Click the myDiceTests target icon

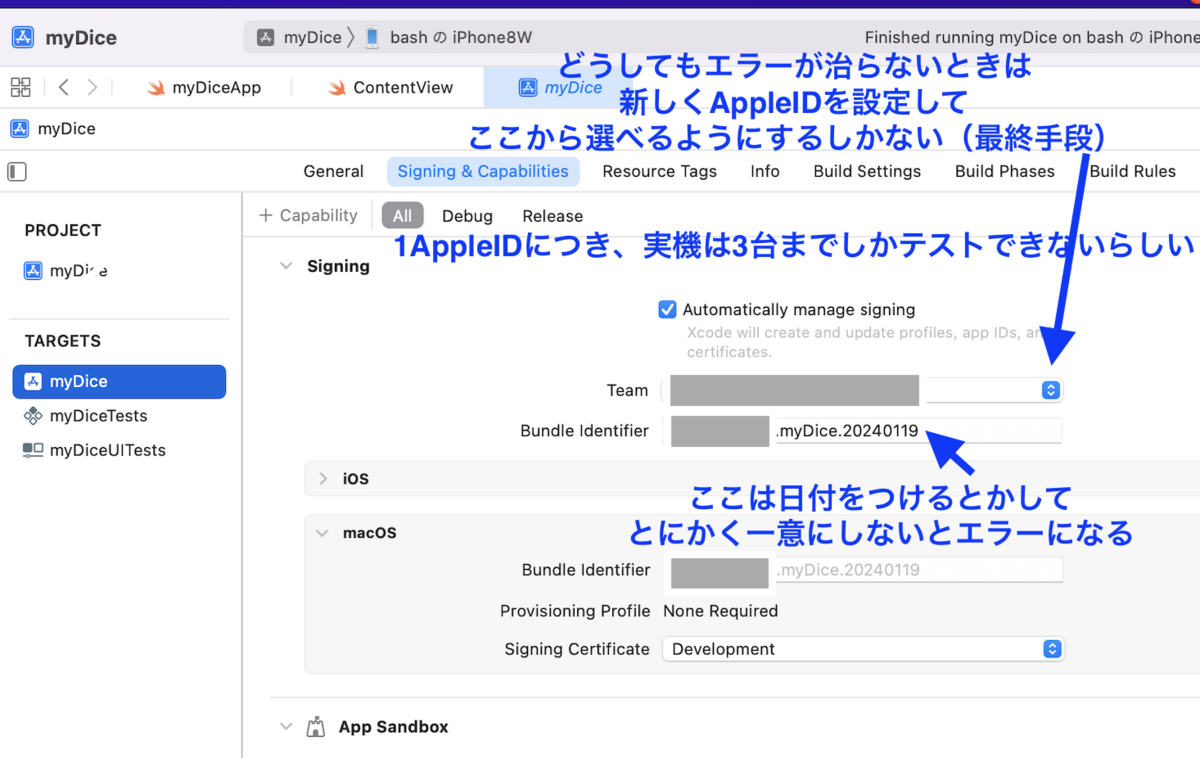click(33, 416)
